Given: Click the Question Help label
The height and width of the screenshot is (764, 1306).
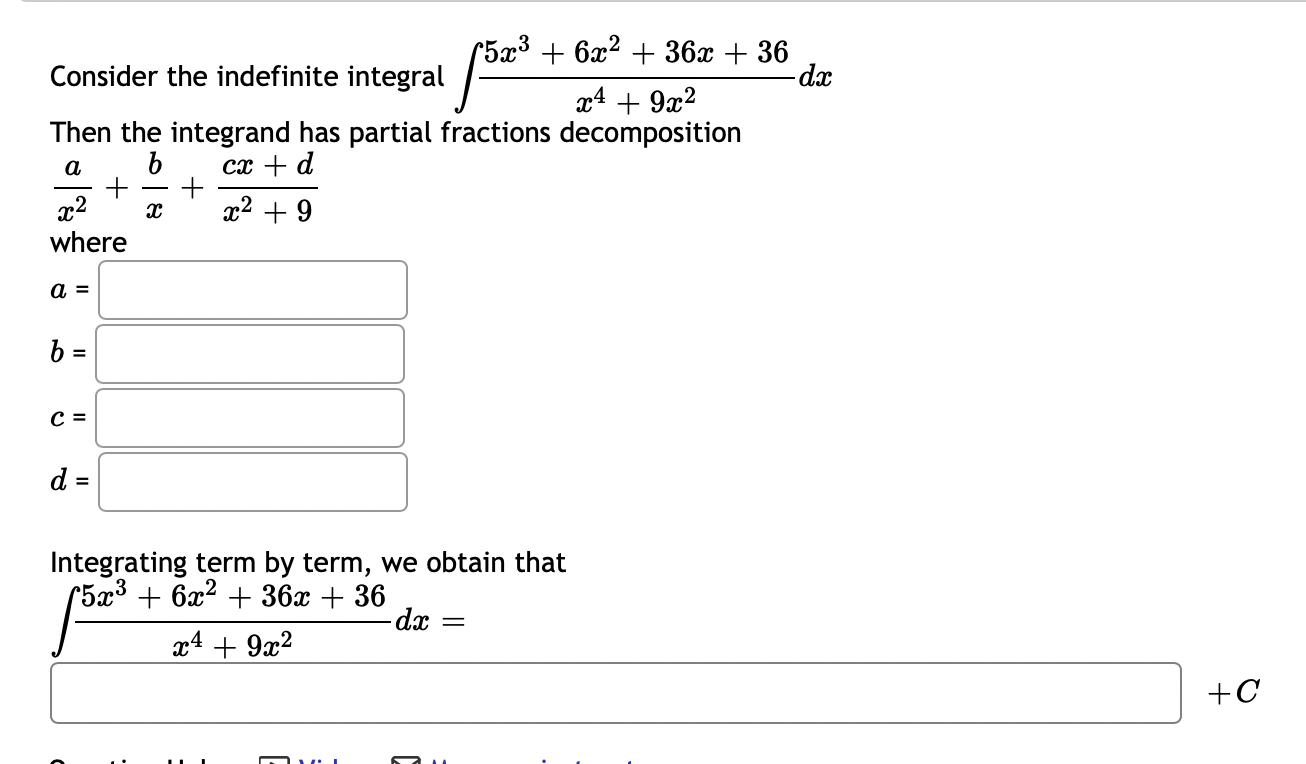Looking at the screenshot, I should [150, 758].
